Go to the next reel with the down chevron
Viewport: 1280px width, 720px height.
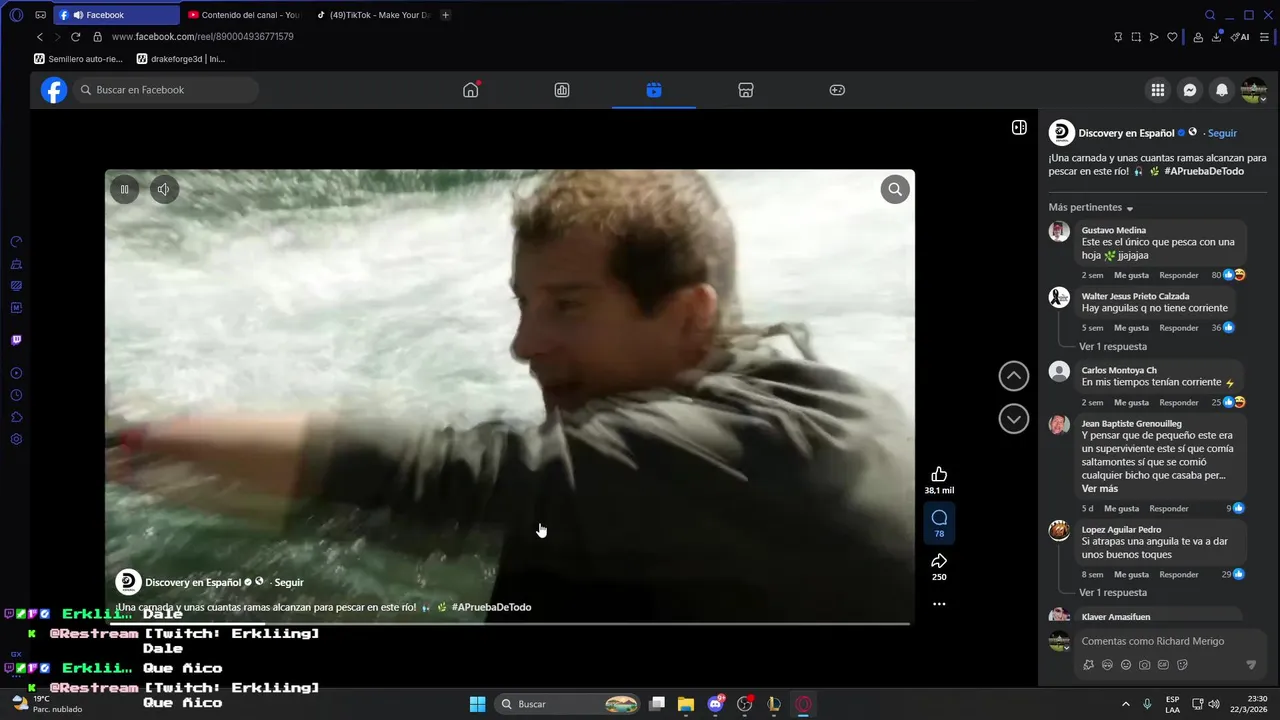coord(1014,419)
